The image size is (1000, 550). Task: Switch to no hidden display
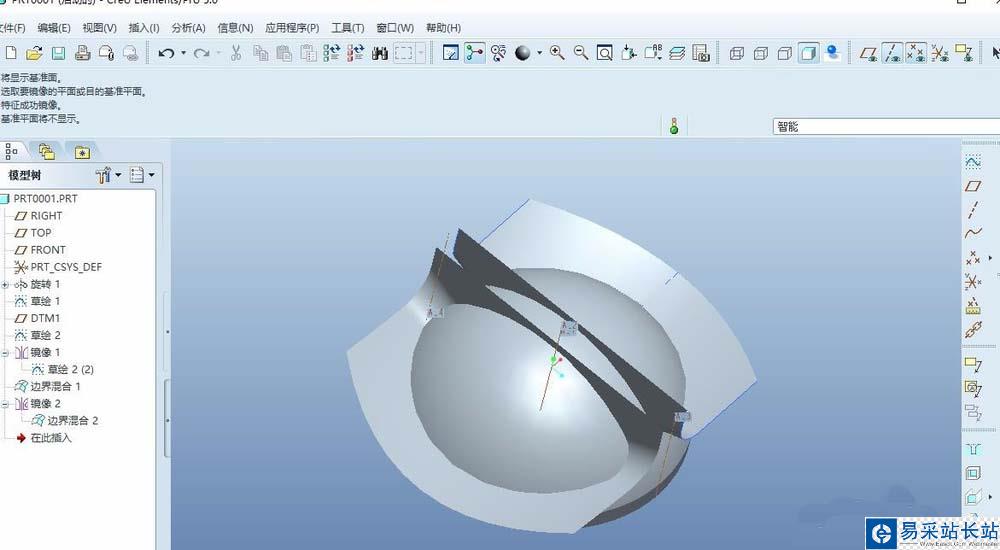[784, 54]
